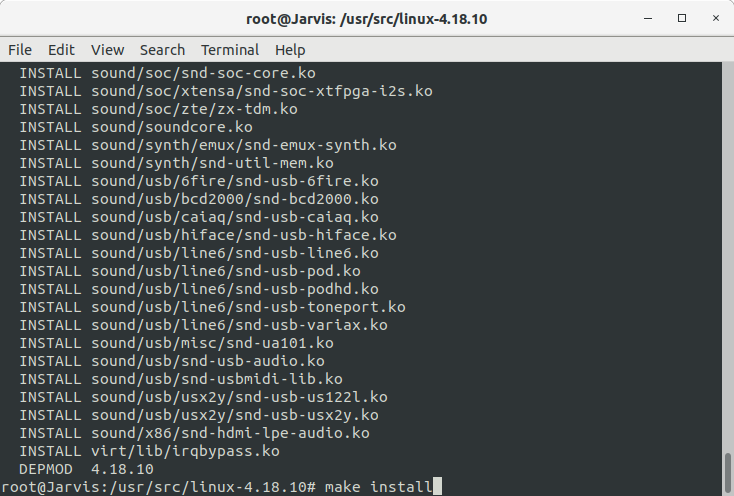Click the snd-usb-6fire.ko line
This screenshot has height=496, width=734.
click(199, 182)
